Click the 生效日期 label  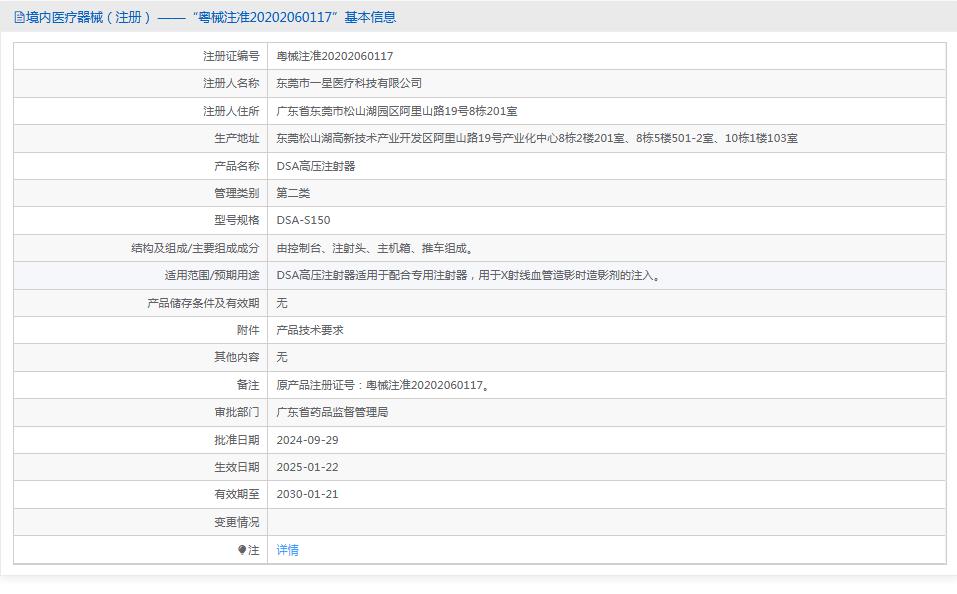[x=237, y=467]
